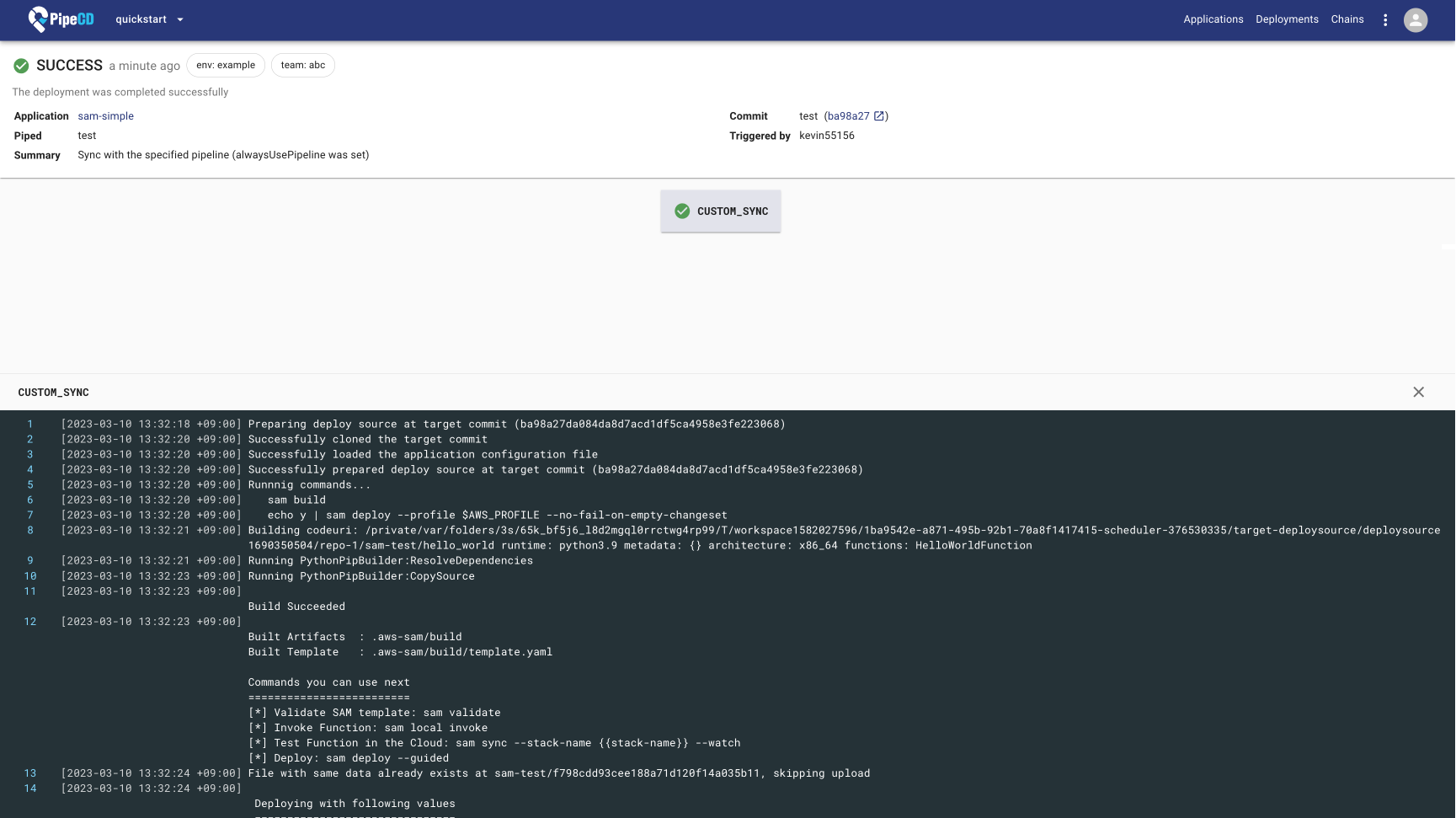Open the three-dot more options menu
This screenshot has width=1456, height=818.
click(x=1384, y=19)
